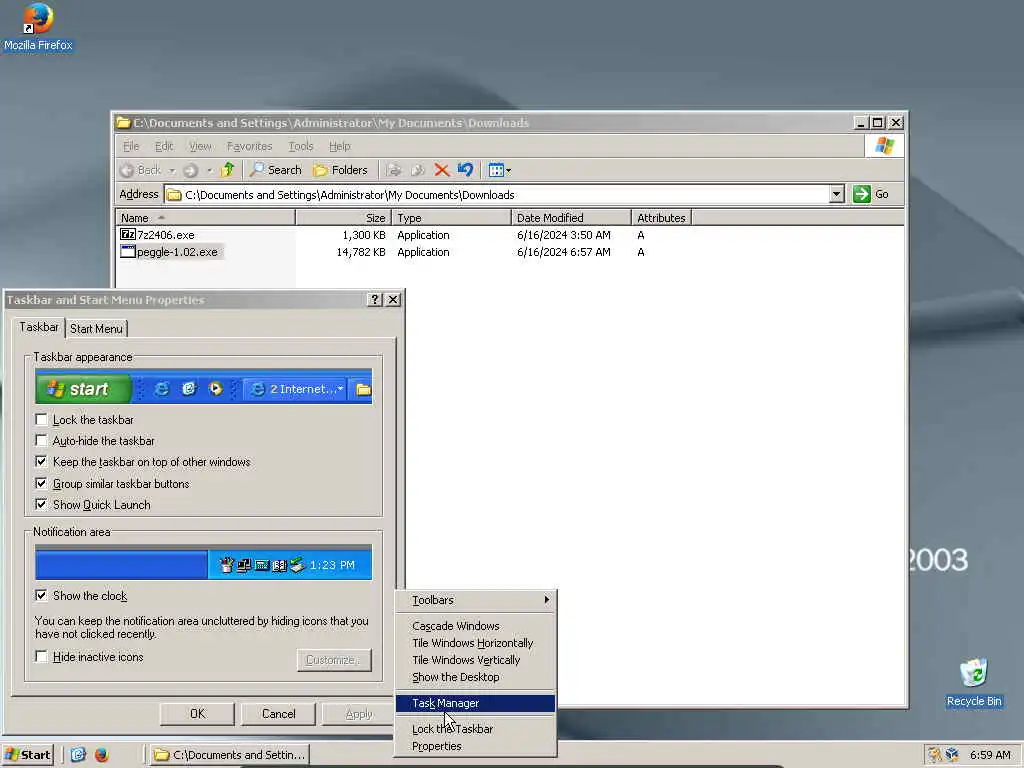Click the Windows flag logo in Explorer
Viewport: 1024px width, 768px height.
[x=884, y=146]
